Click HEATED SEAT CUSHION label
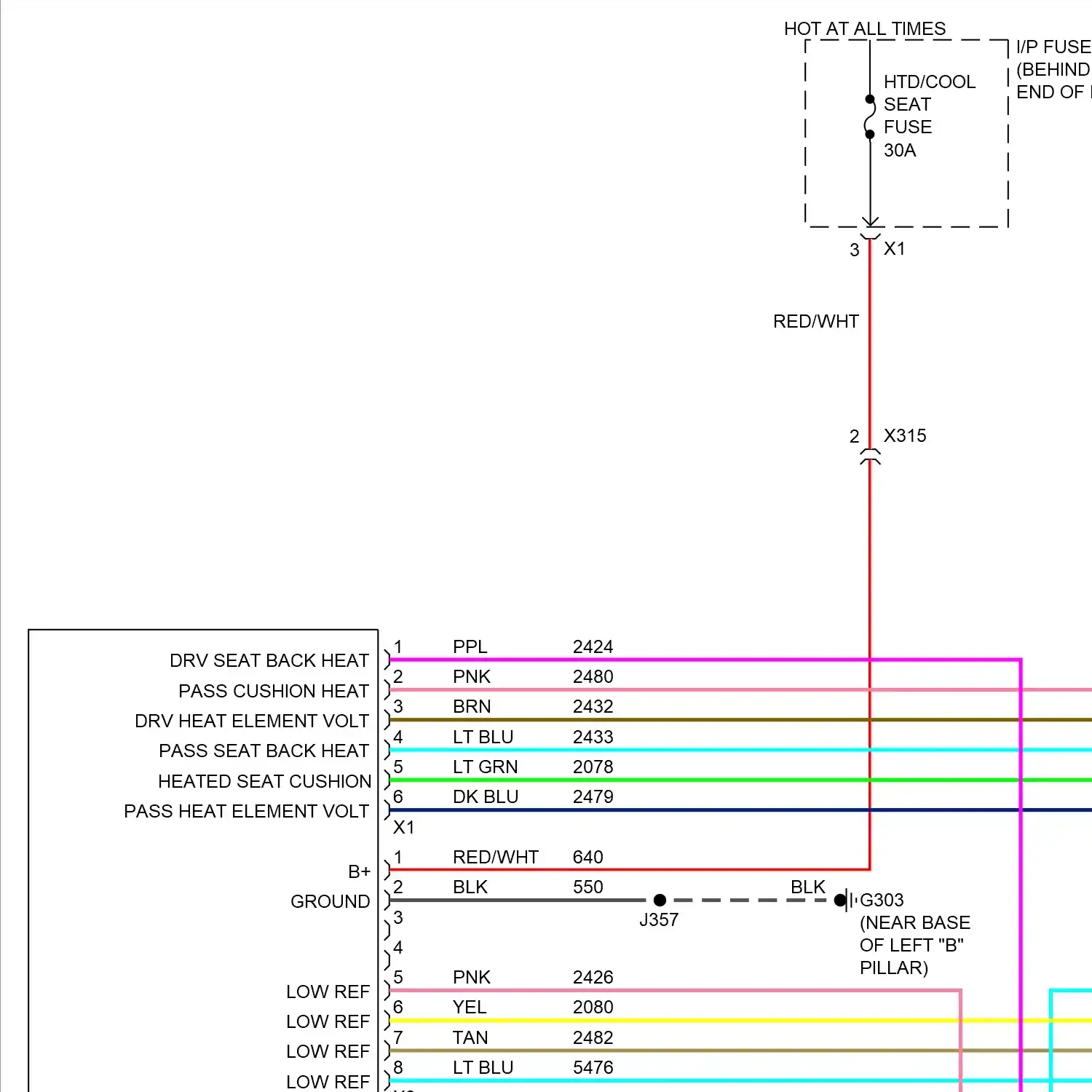The height and width of the screenshot is (1092, 1092). click(x=265, y=782)
